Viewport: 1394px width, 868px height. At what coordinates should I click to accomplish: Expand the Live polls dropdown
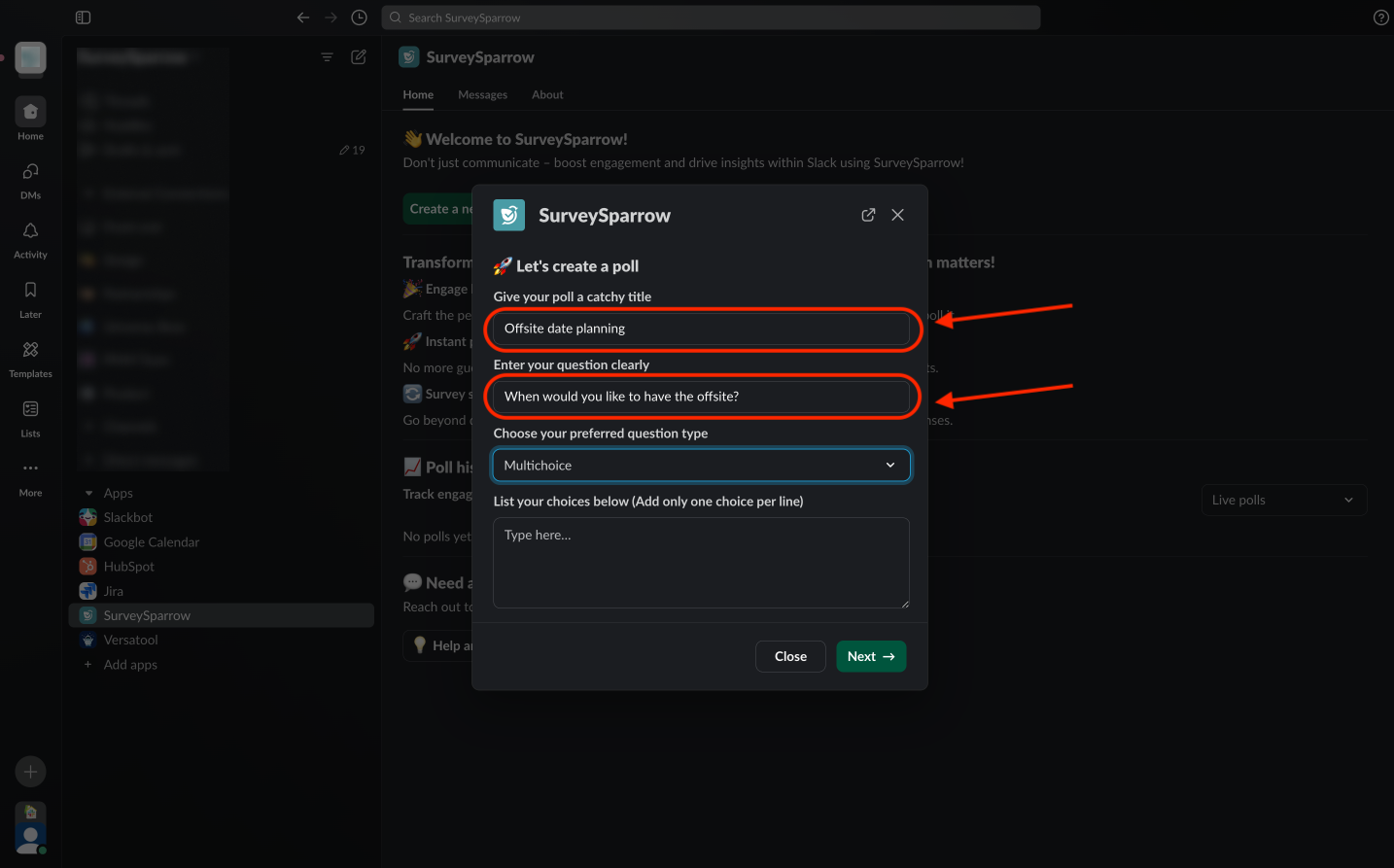coord(1283,501)
